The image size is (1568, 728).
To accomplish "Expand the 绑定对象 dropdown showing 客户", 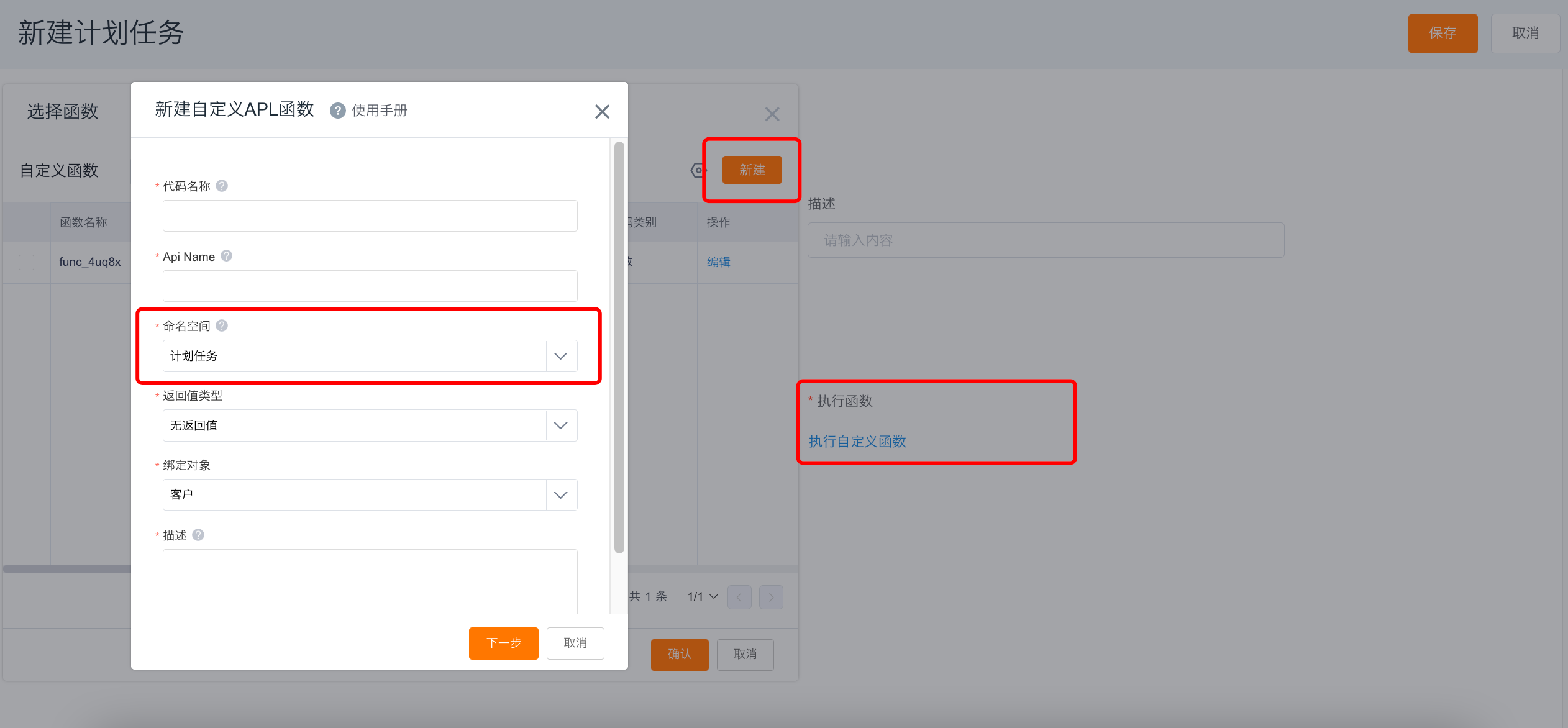I will click(370, 495).
